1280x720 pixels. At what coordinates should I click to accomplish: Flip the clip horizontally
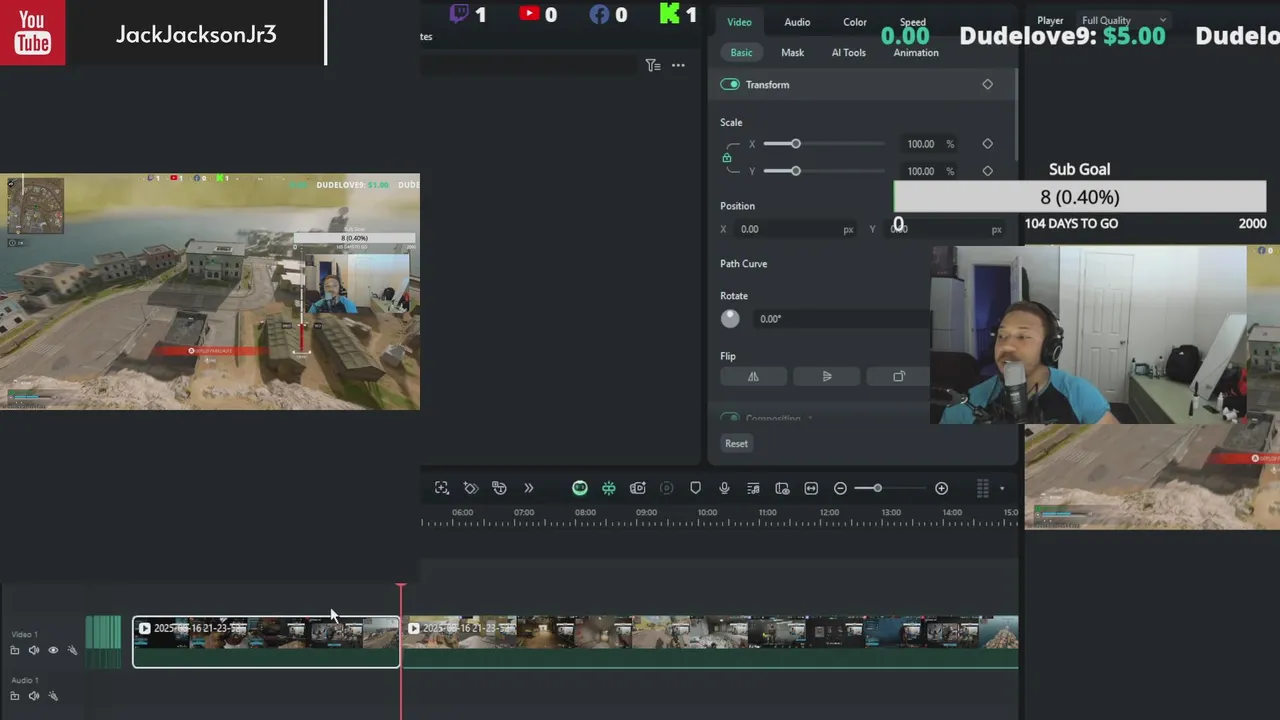753,376
